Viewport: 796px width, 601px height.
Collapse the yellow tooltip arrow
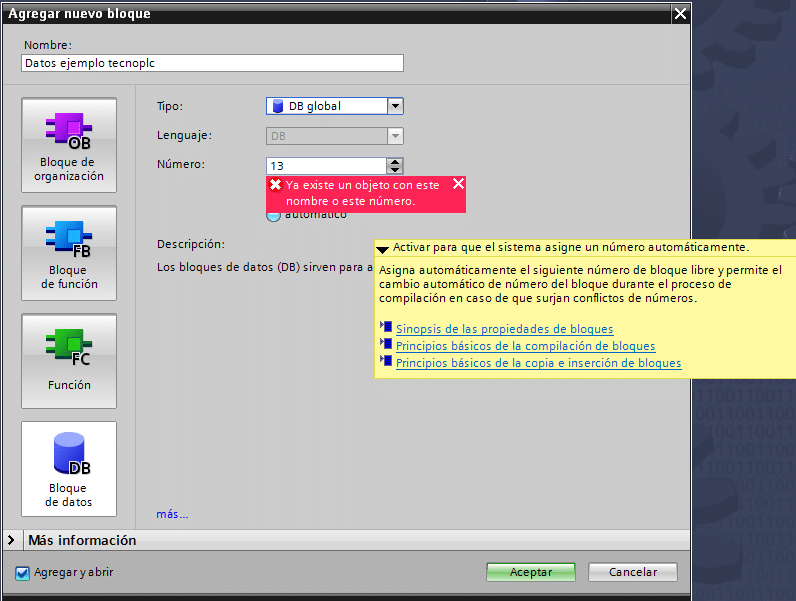pyautogui.click(x=382, y=248)
